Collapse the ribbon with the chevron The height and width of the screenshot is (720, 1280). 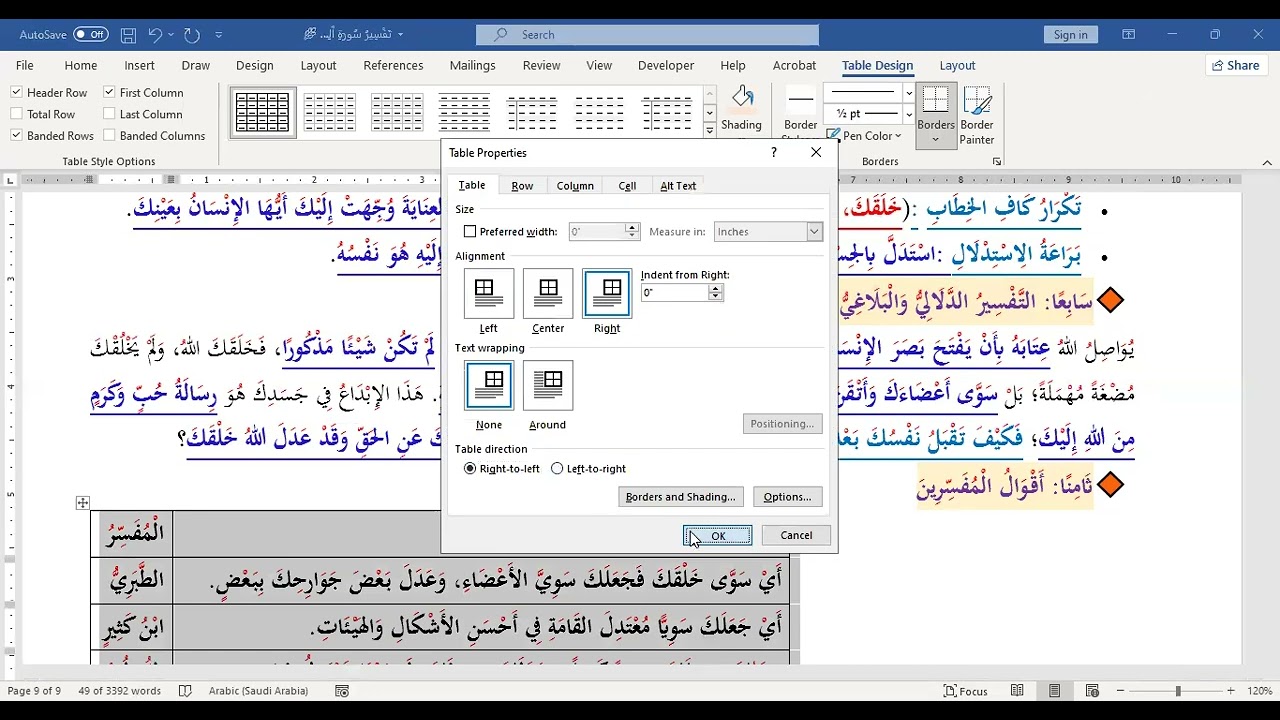[1266, 161]
